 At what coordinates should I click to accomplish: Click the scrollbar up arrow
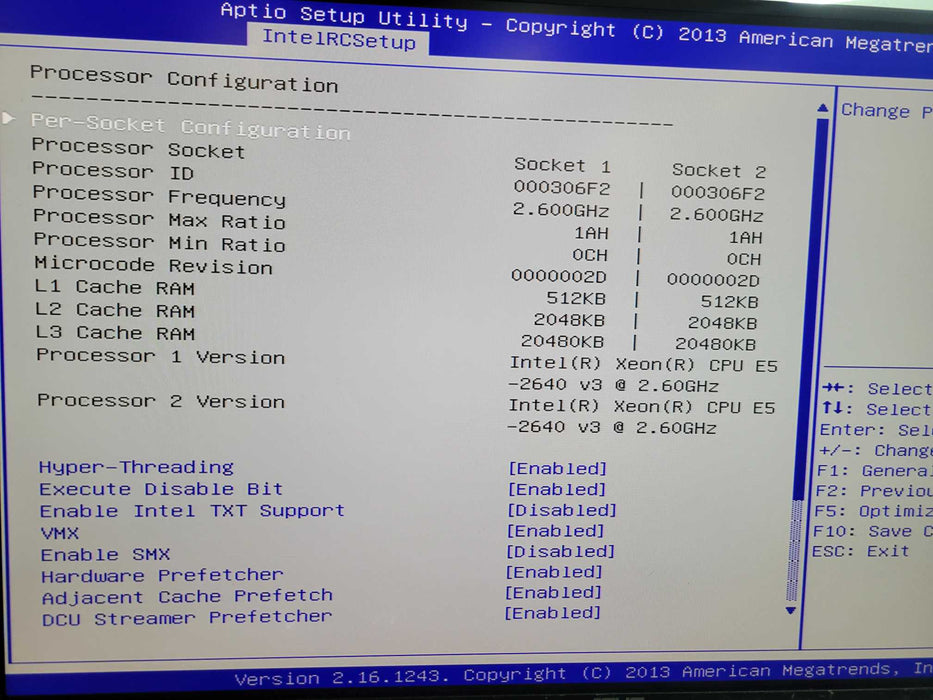click(822, 108)
